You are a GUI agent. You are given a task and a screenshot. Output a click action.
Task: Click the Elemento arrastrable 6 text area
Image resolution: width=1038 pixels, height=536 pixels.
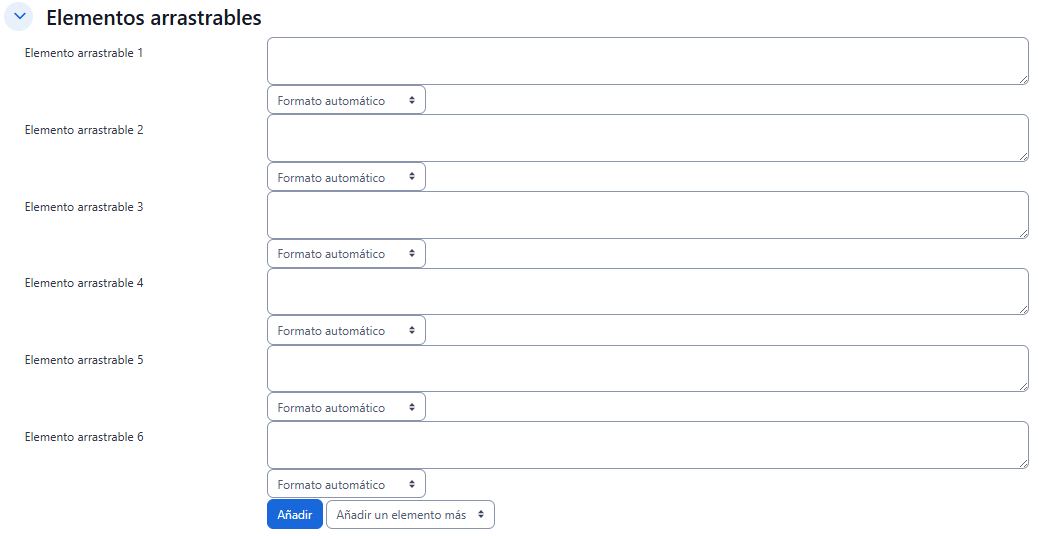[647, 445]
